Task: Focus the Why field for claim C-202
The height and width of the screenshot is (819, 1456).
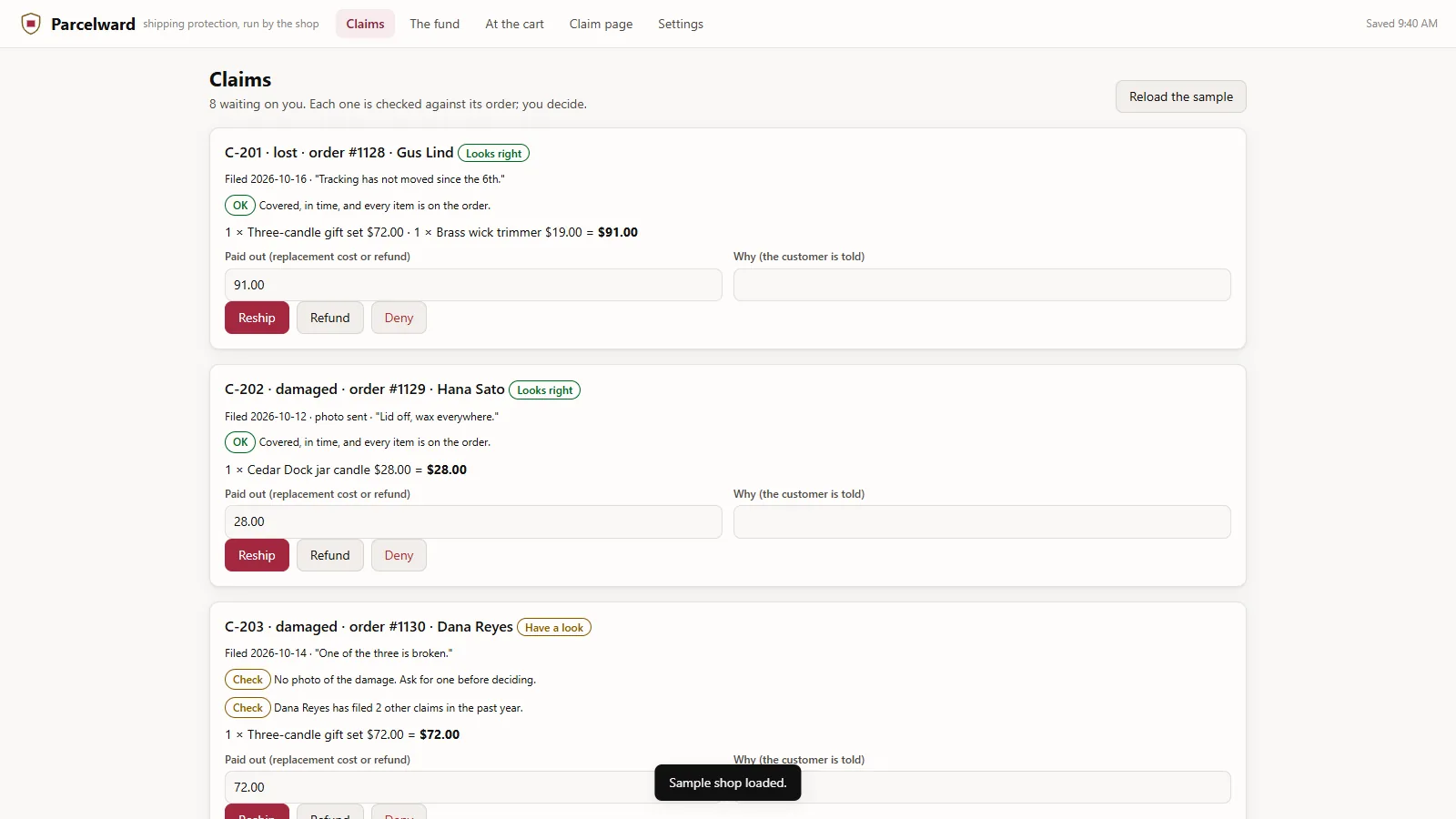Action: [982, 521]
